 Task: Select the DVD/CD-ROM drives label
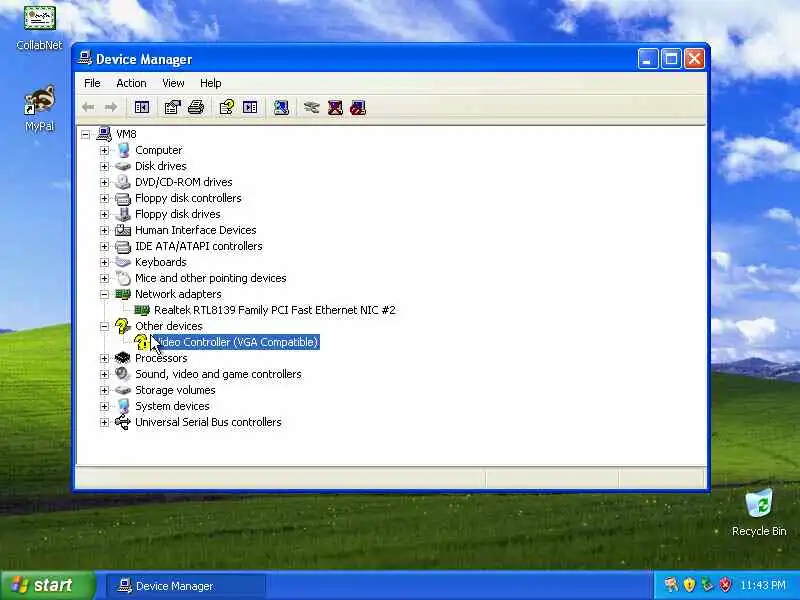coord(184,182)
